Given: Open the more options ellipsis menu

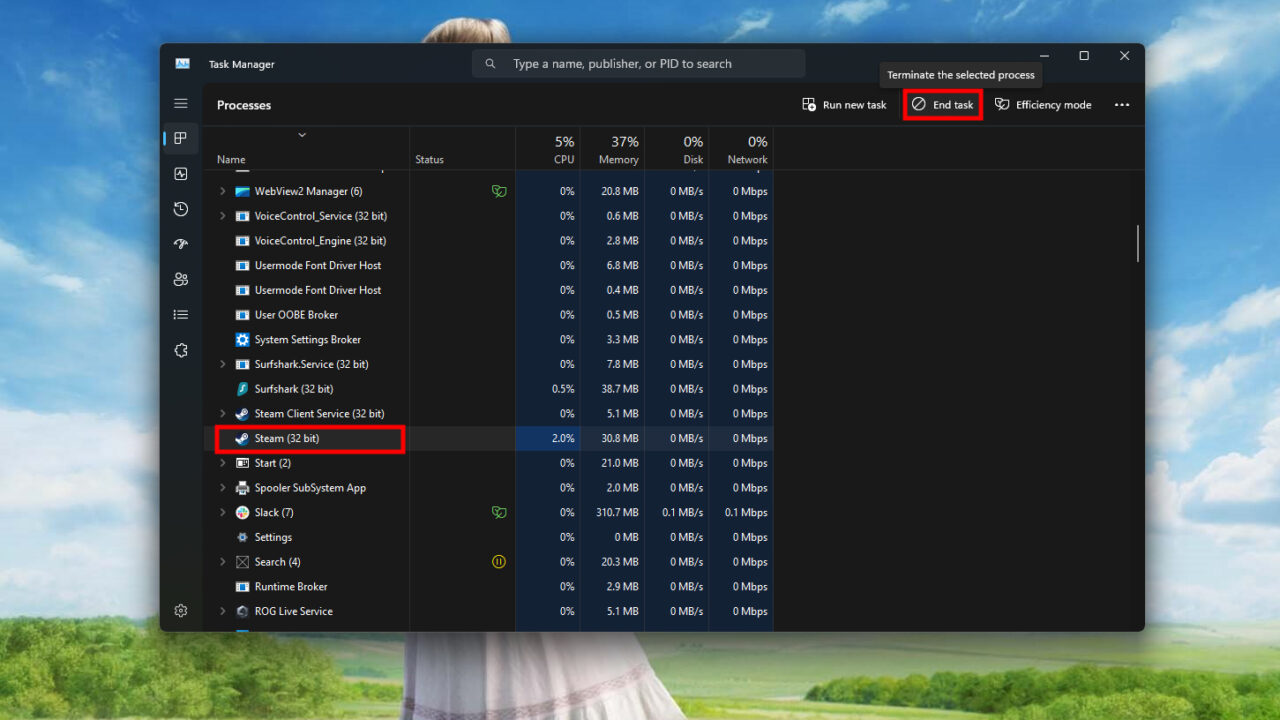Looking at the screenshot, I should pos(1122,104).
